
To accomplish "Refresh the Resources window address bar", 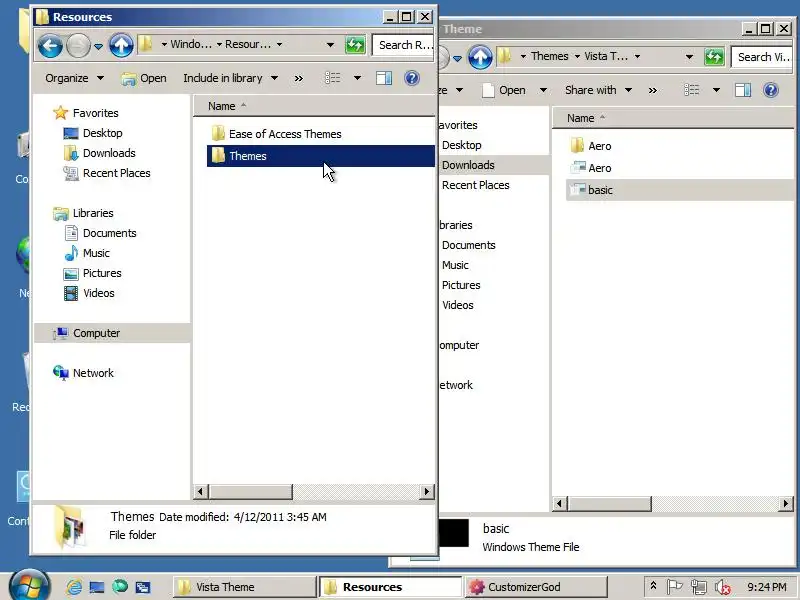I will pos(355,45).
